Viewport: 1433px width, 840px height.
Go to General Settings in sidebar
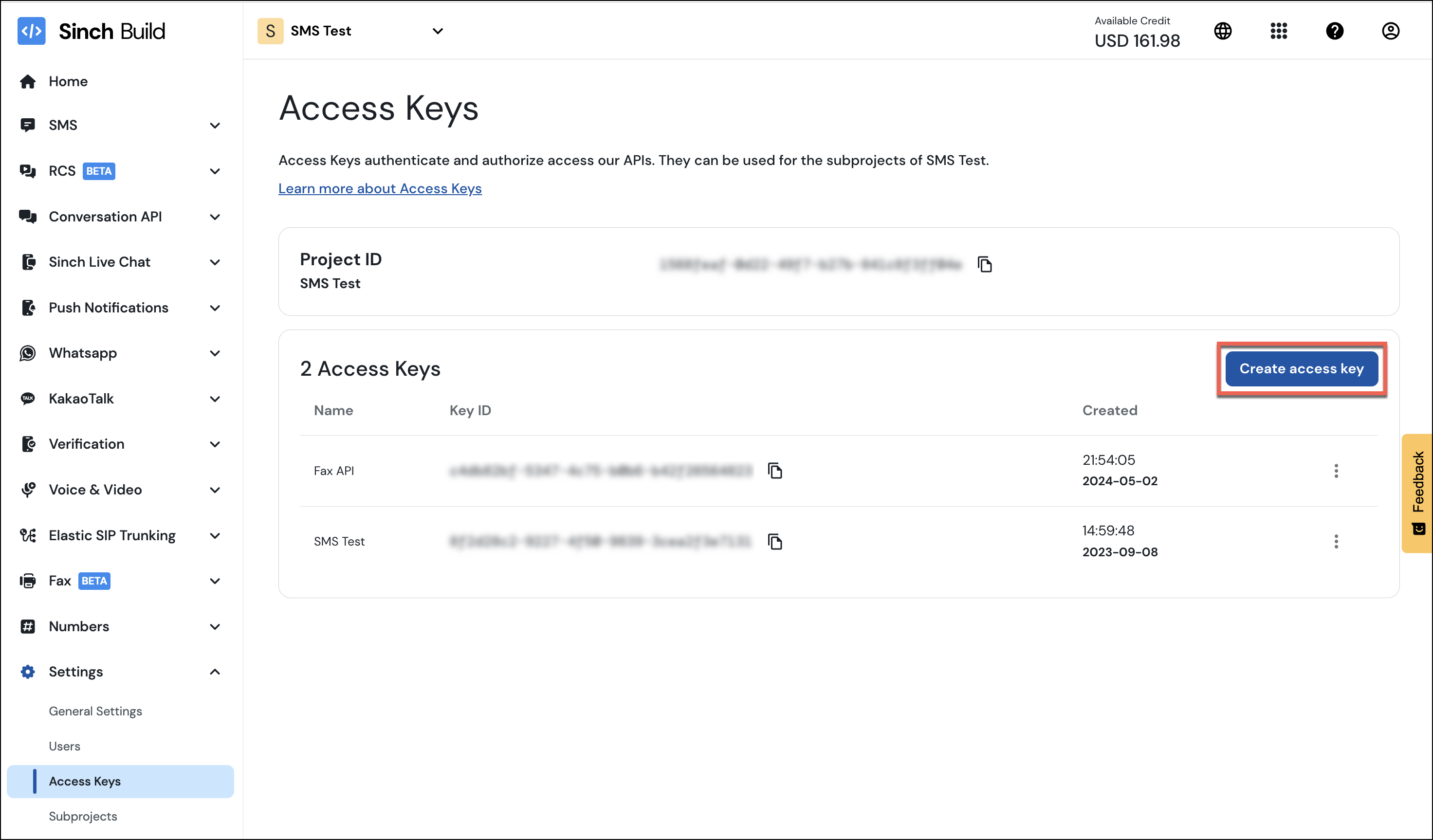(95, 711)
